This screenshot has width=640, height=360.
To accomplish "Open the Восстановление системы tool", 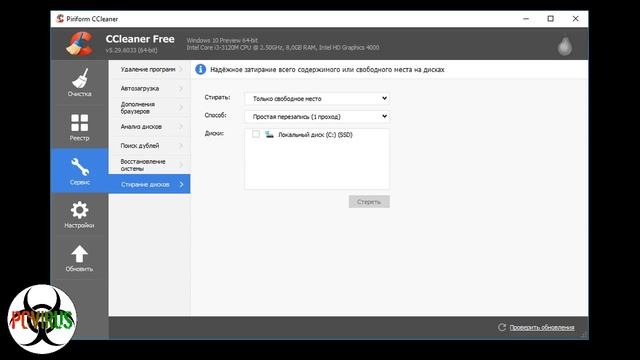I will click(149, 164).
